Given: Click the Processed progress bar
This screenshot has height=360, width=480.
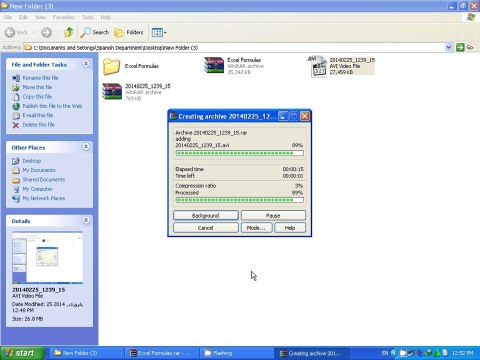Looking at the screenshot, I should 240,200.
